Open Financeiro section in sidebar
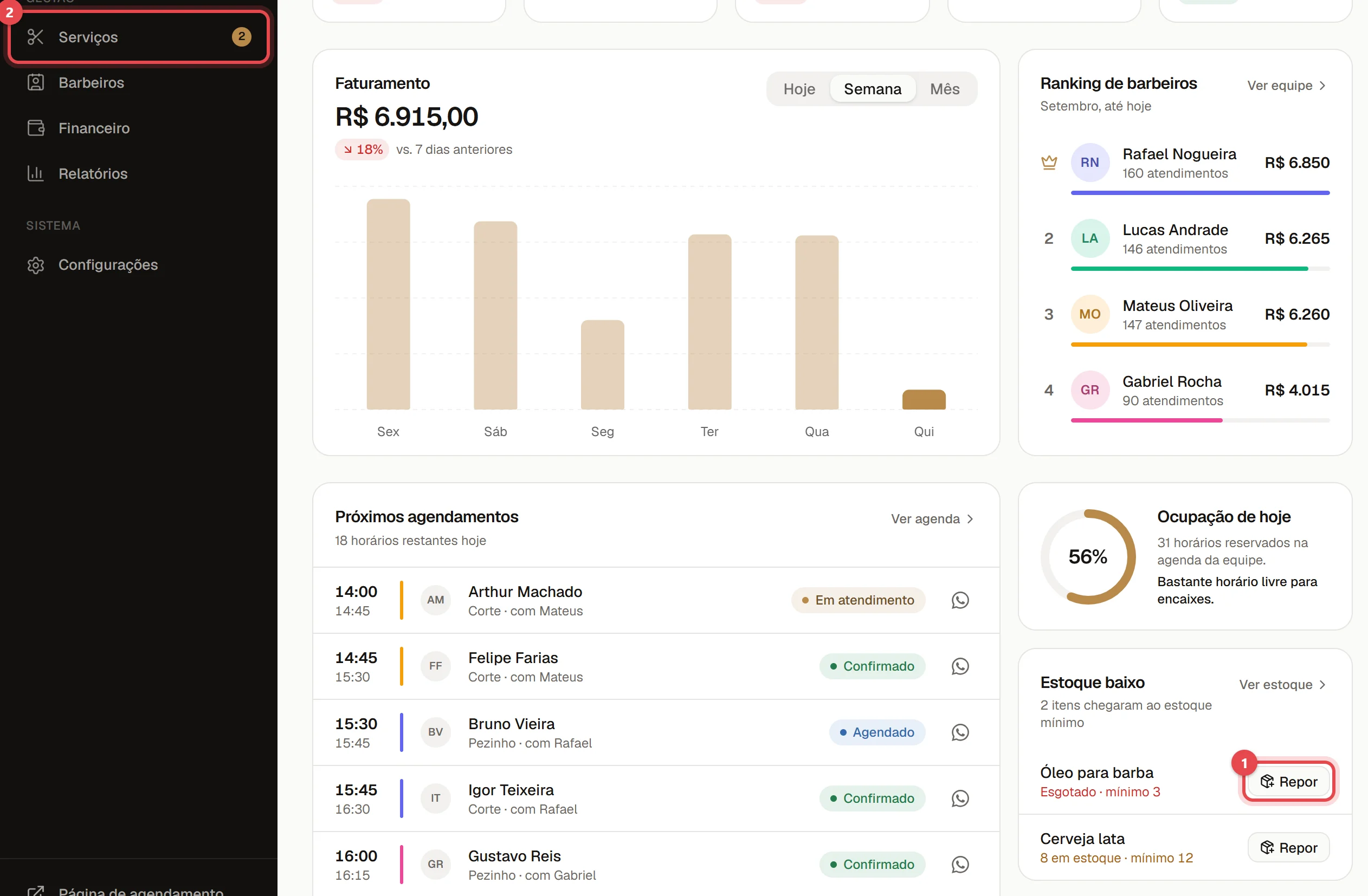1368x896 pixels. [x=138, y=128]
